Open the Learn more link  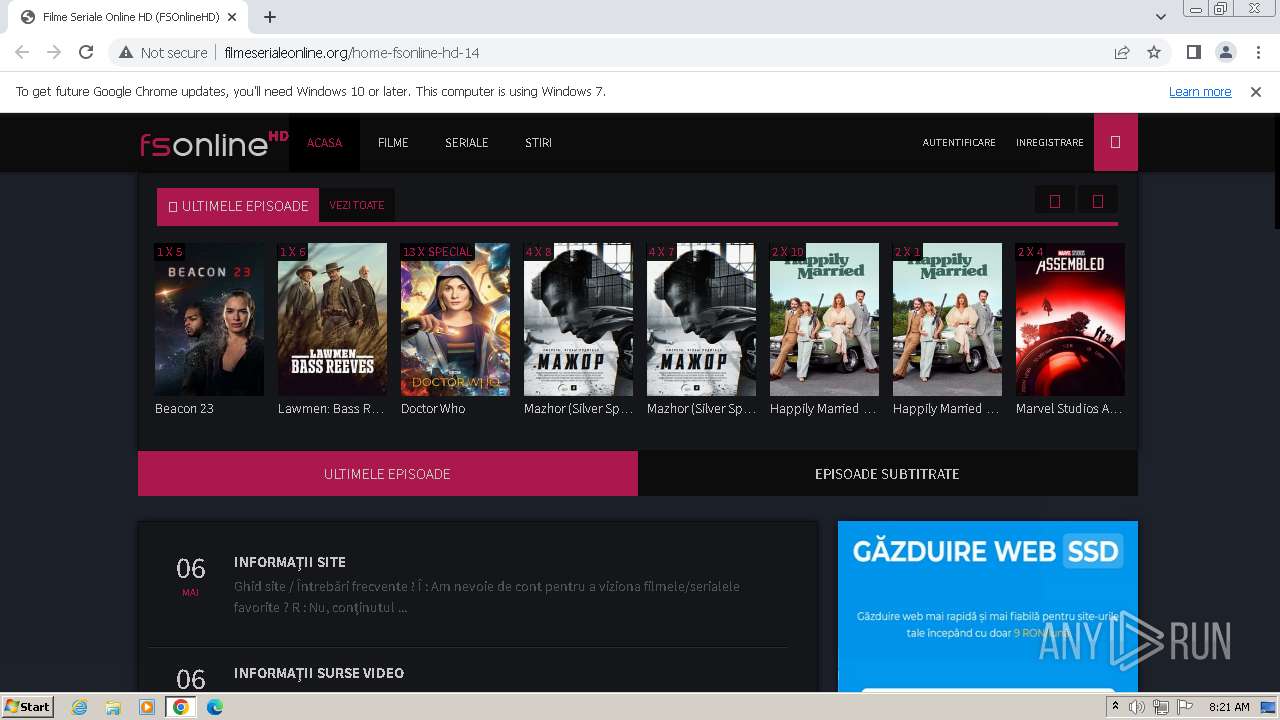coord(1200,91)
